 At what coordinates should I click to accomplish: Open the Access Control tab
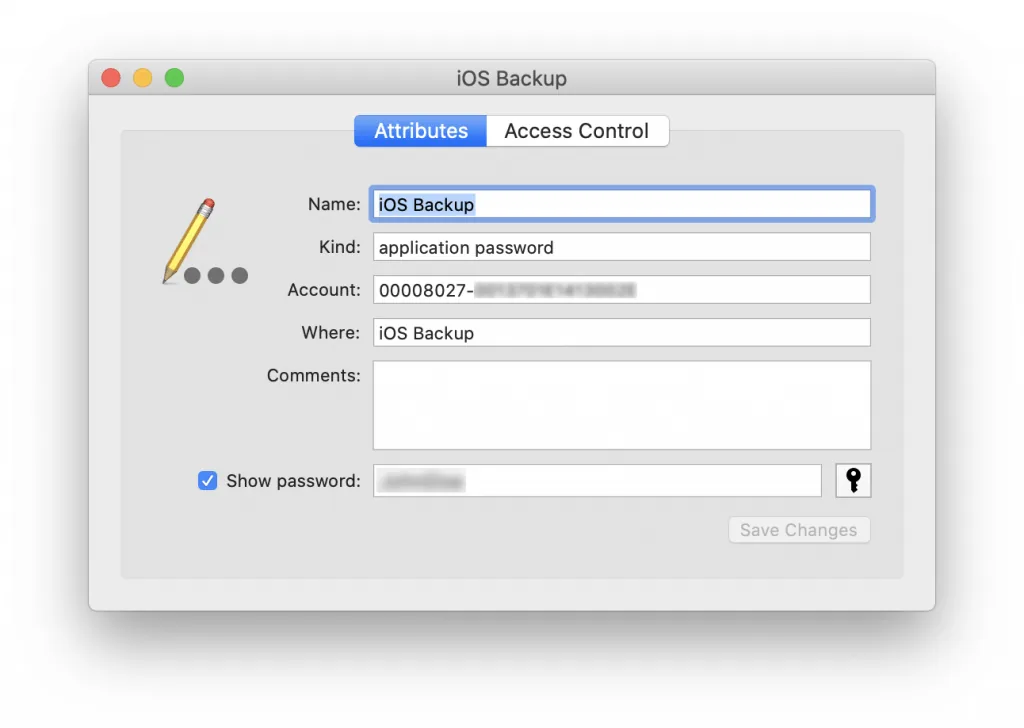pyautogui.click(x=576, y=131)
